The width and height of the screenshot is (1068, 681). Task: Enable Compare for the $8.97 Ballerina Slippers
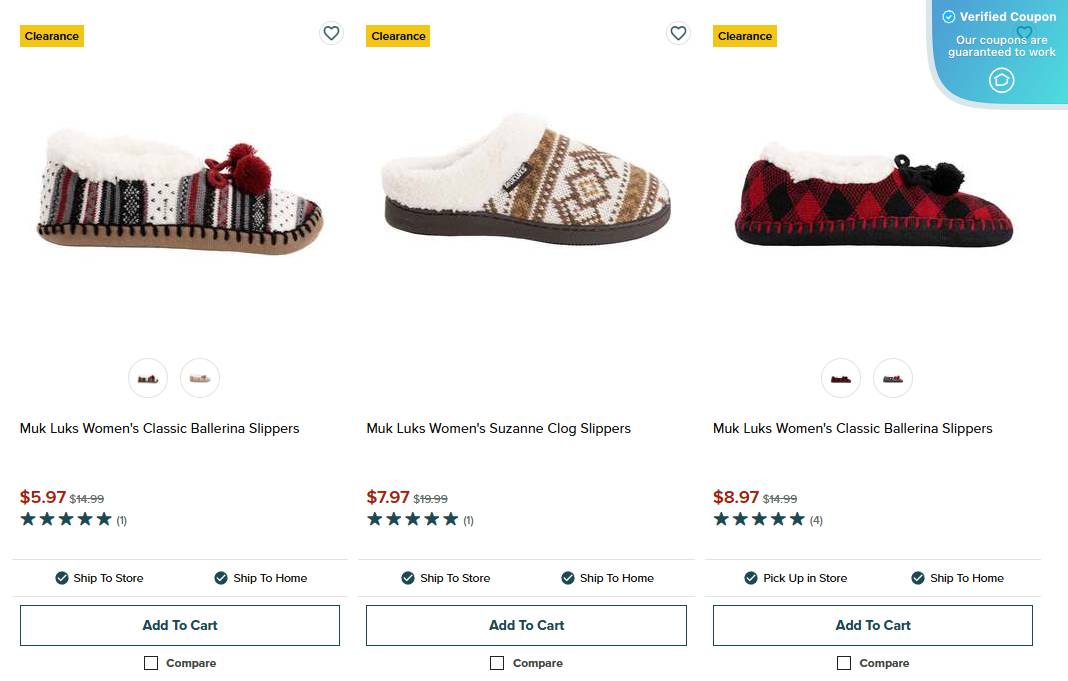[844, 663]
